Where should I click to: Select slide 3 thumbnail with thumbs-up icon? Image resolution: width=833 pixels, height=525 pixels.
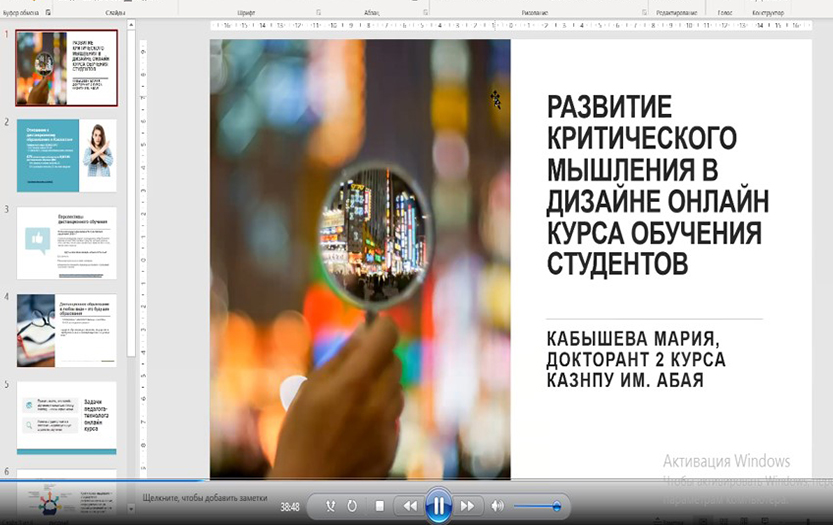[x=66, y=243]
